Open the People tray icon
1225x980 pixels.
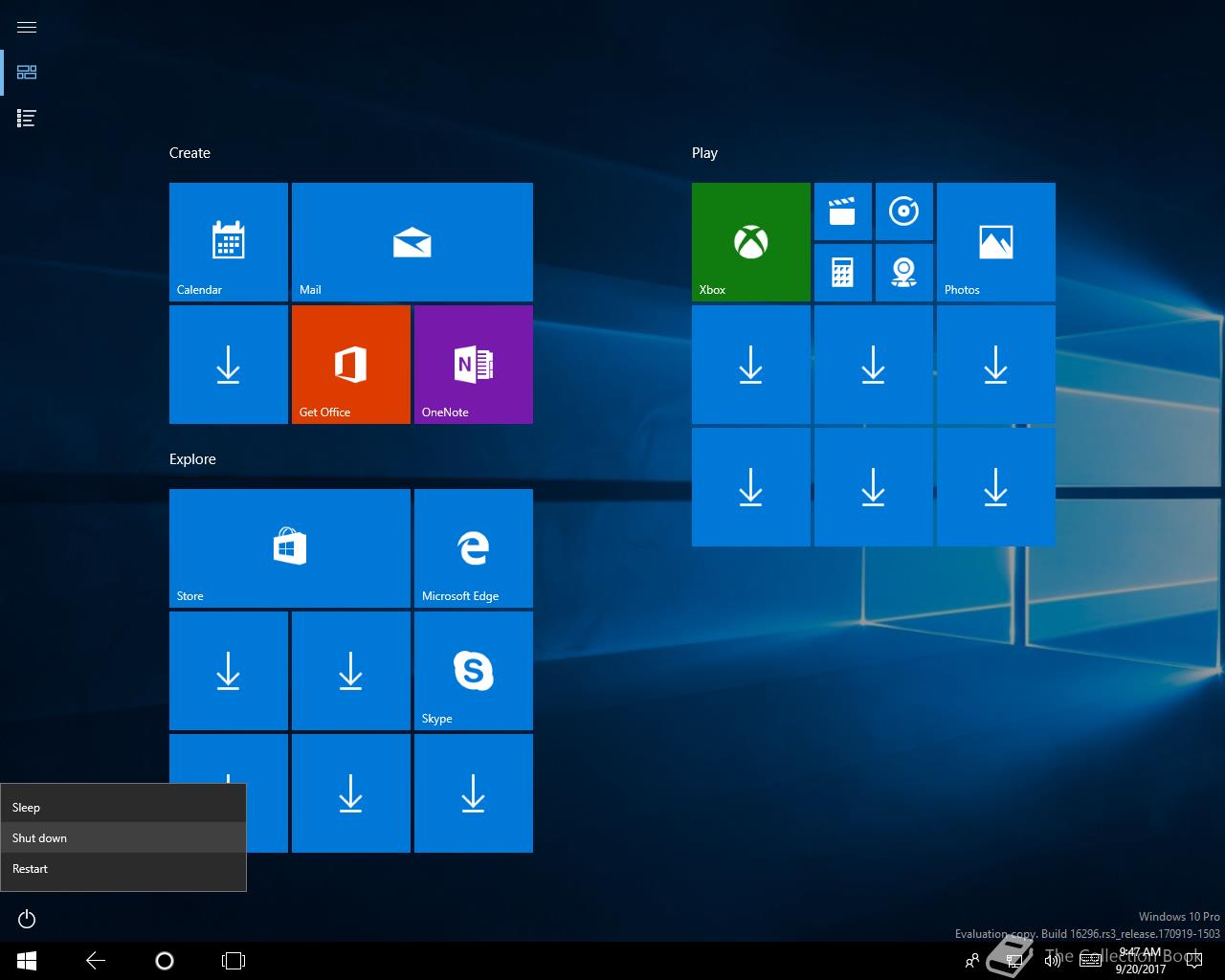972,961
